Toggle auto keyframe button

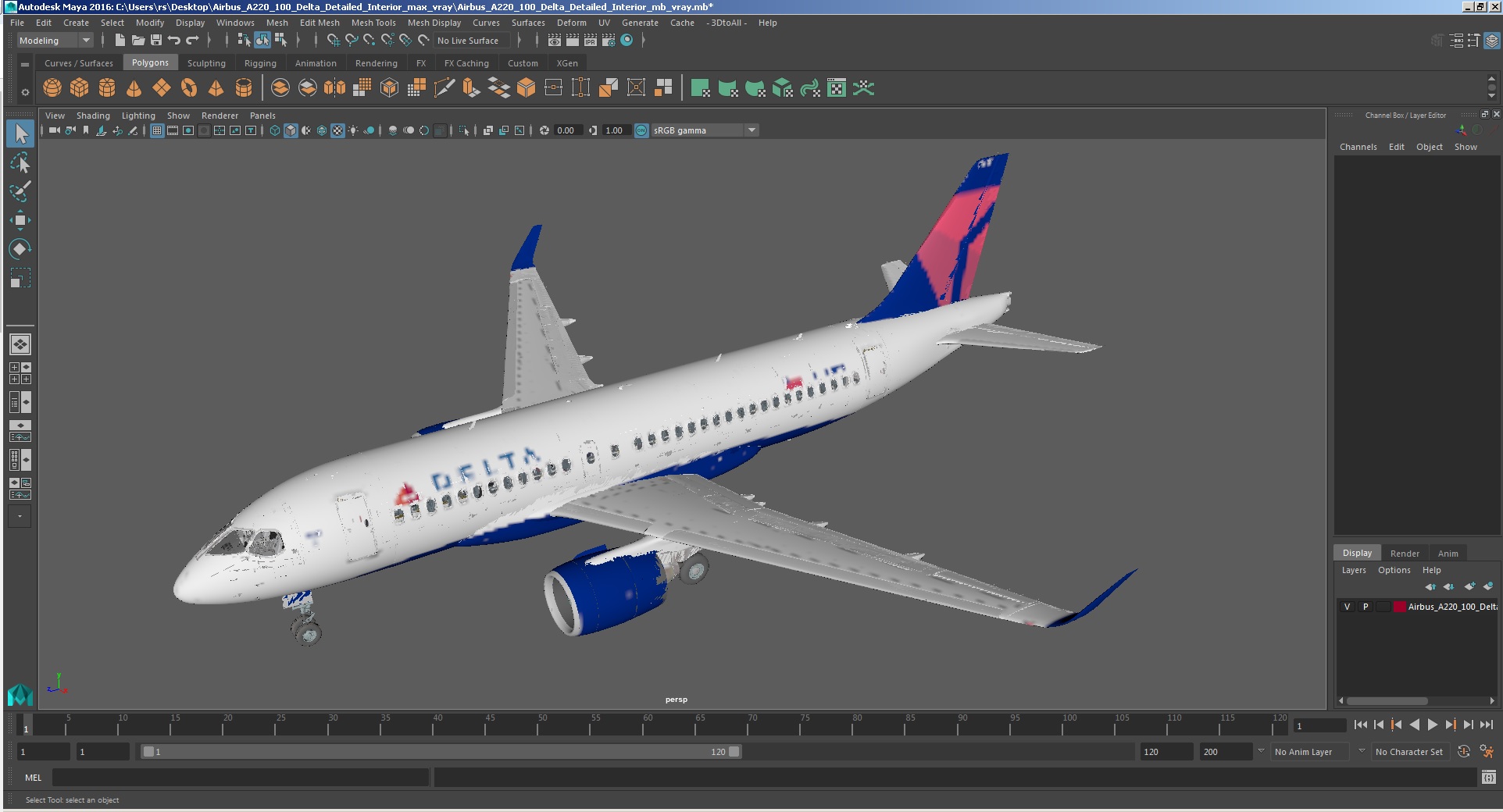coord(1464,752)
